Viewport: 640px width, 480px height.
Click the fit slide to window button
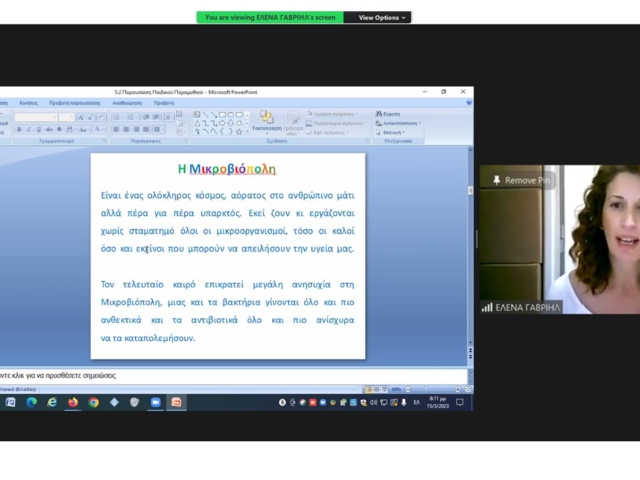468,389
